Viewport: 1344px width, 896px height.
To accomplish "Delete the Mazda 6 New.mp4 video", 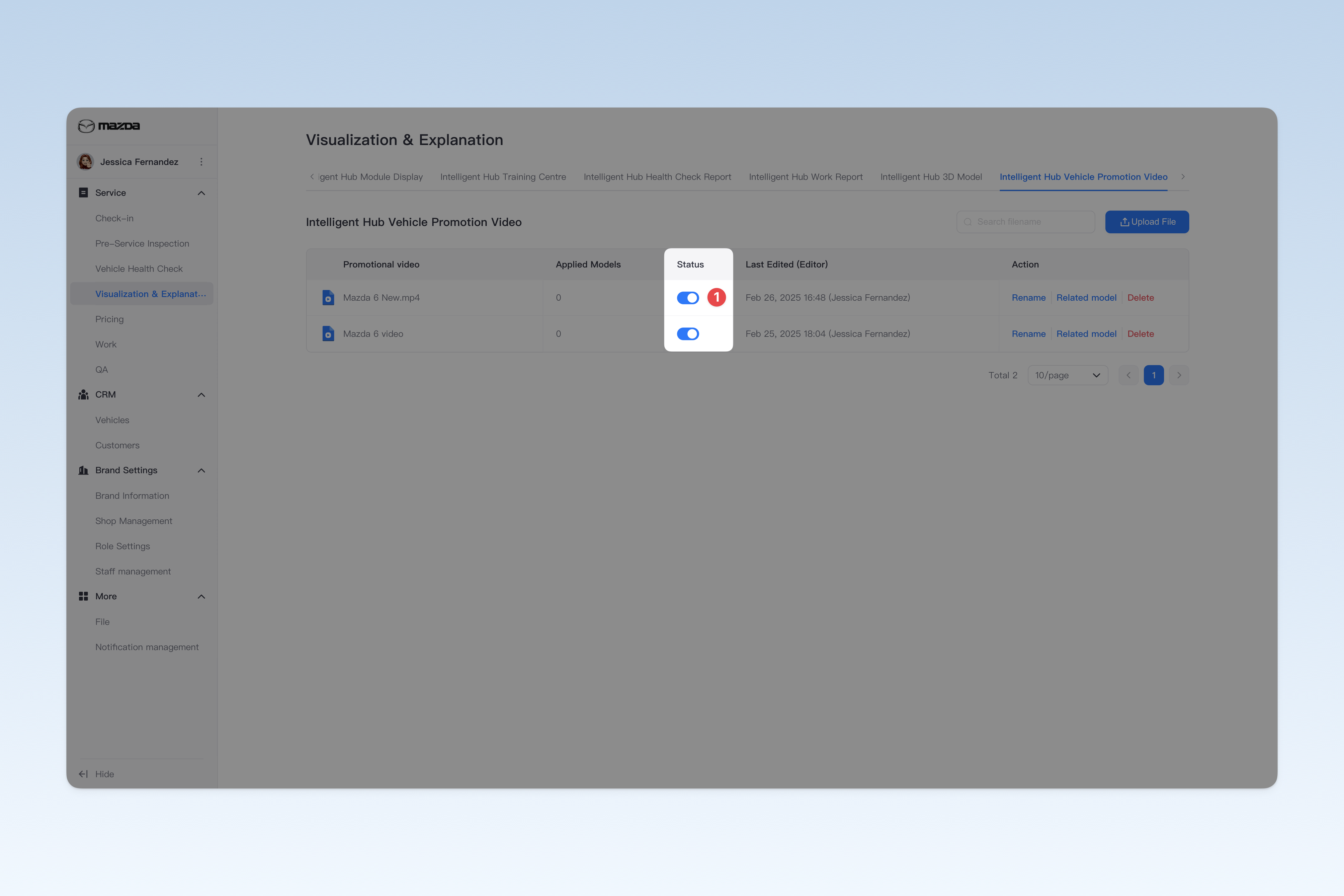I will [1140, 298].
